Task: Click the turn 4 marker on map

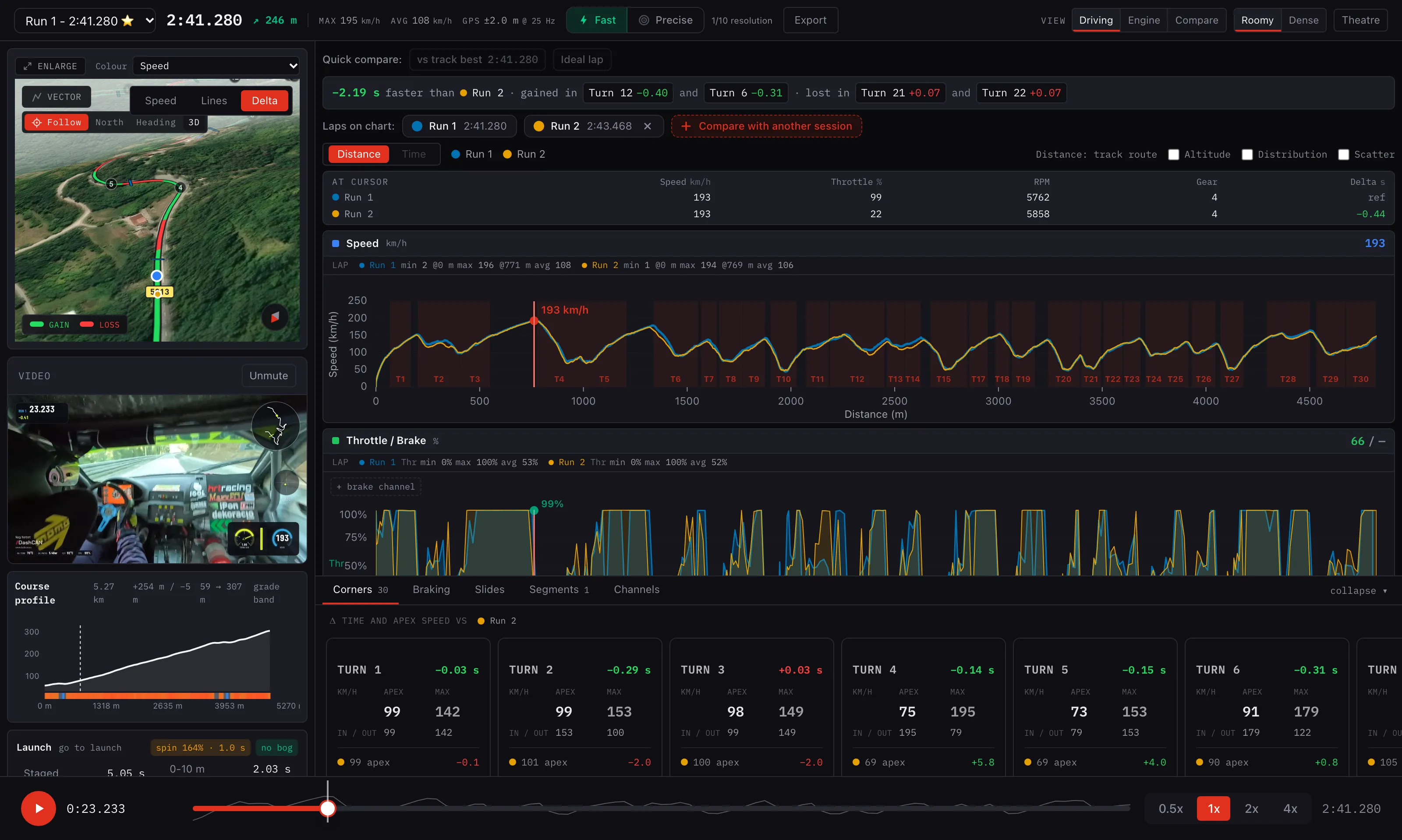Action: pos(180,187)
